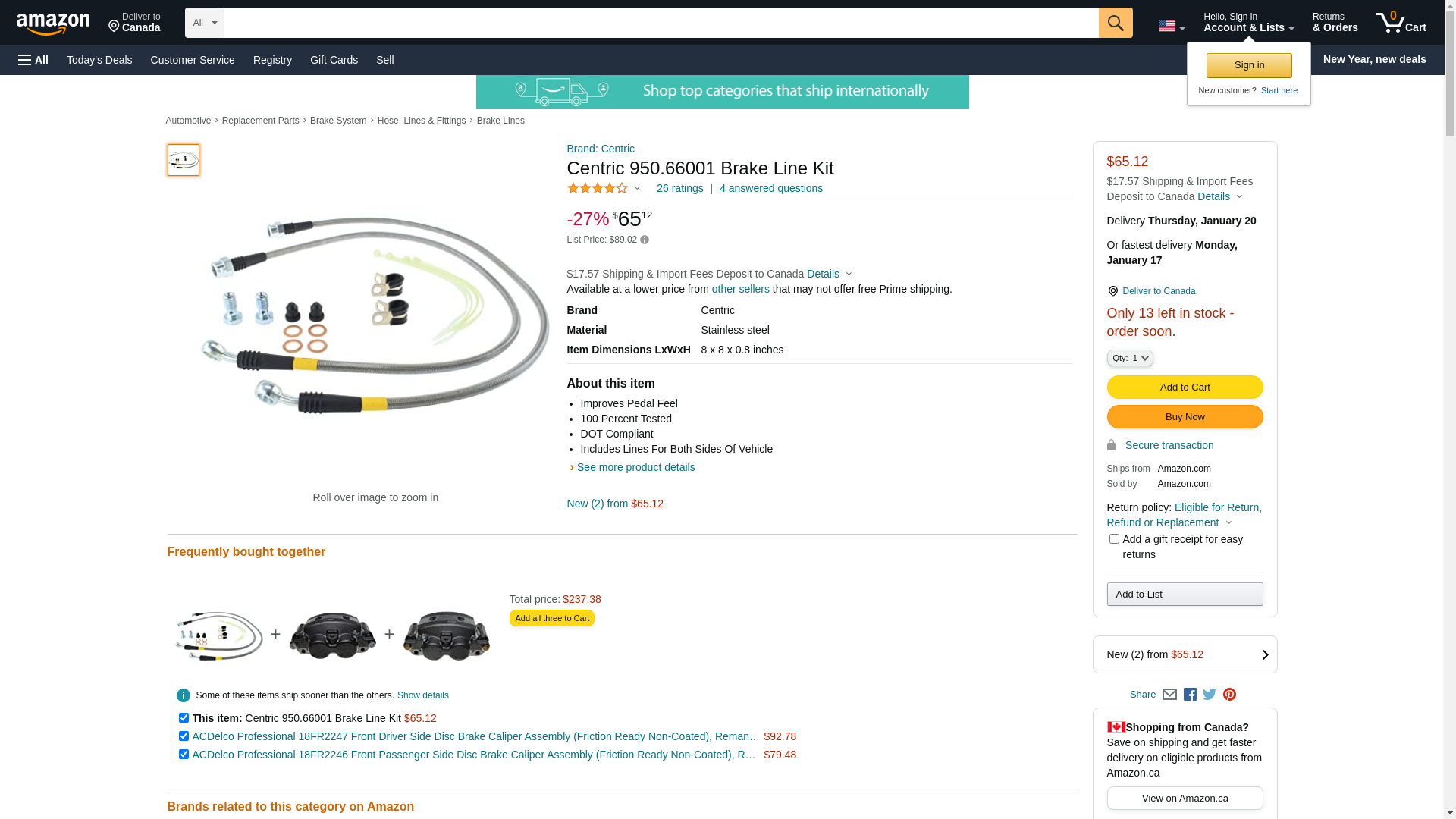The image size is (1456, 819).
Task: Click the Amazon logo
Action: point(53,24)
